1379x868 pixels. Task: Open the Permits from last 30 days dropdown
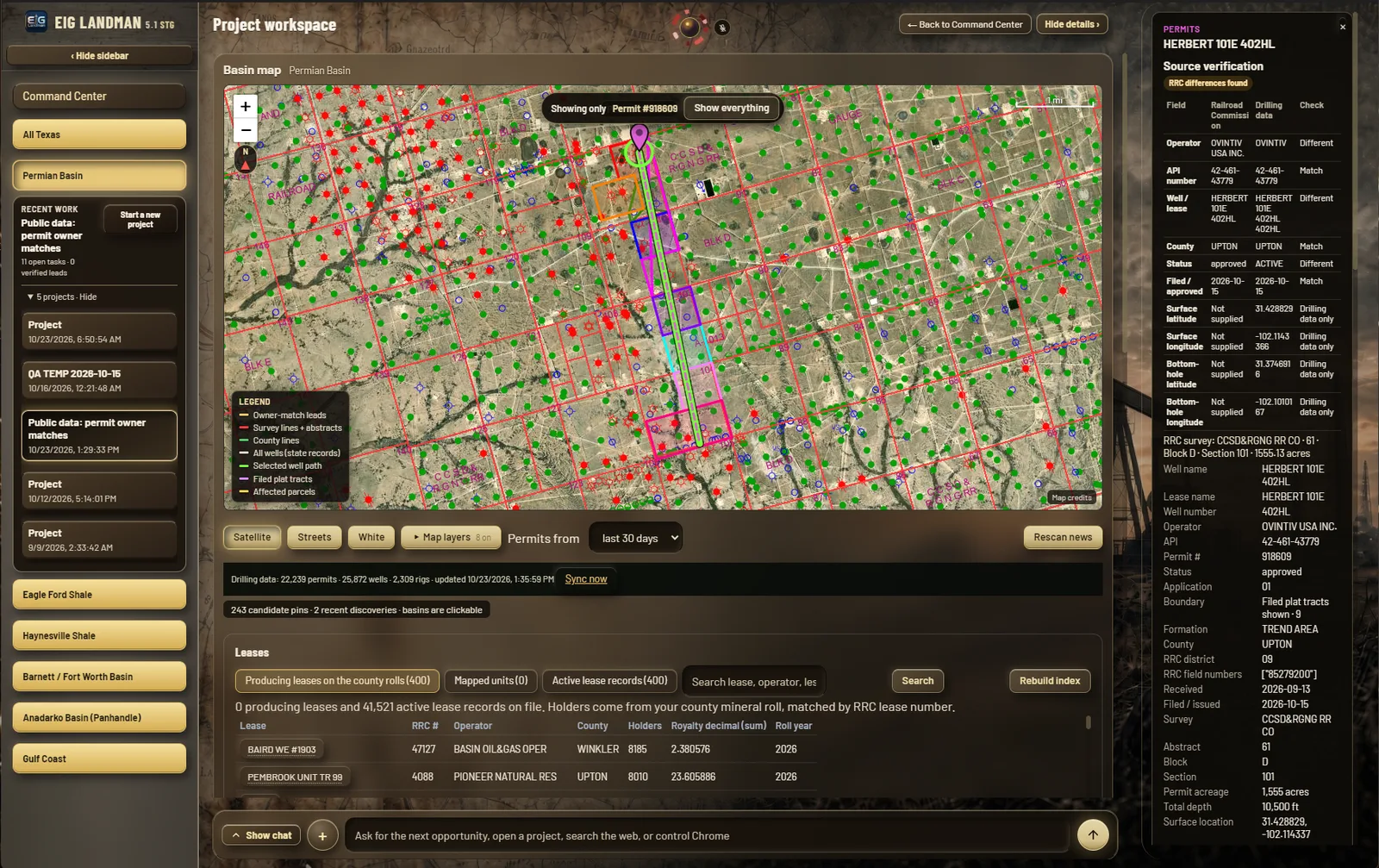tap(635, 538)
